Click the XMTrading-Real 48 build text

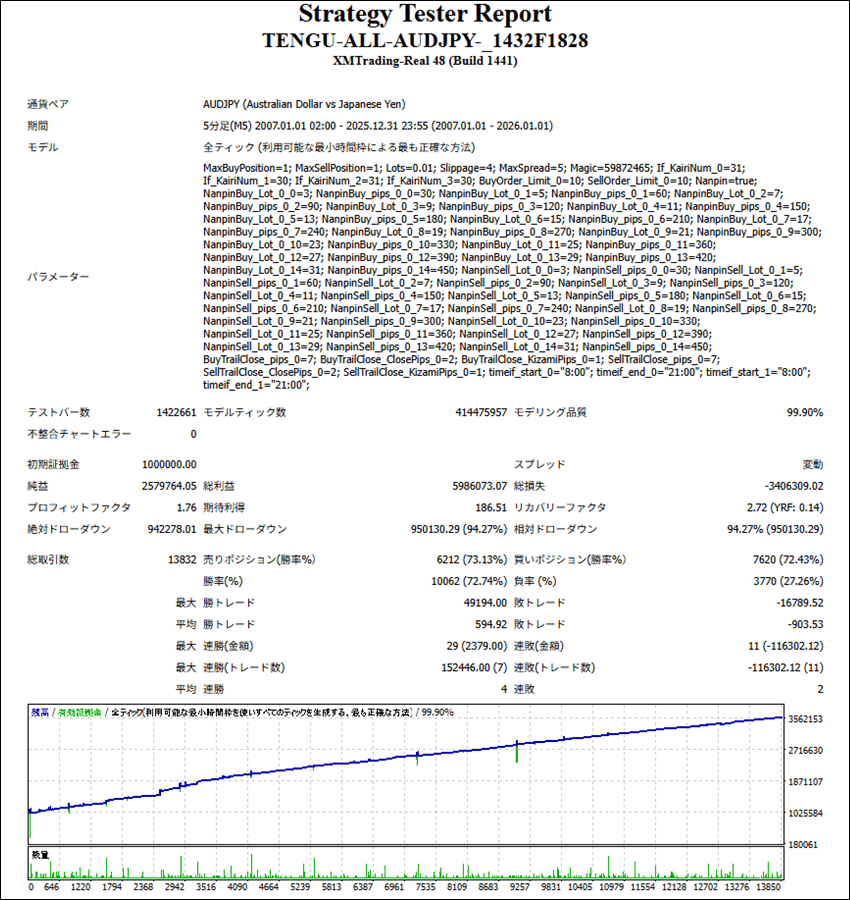click(x=424, y=60)
